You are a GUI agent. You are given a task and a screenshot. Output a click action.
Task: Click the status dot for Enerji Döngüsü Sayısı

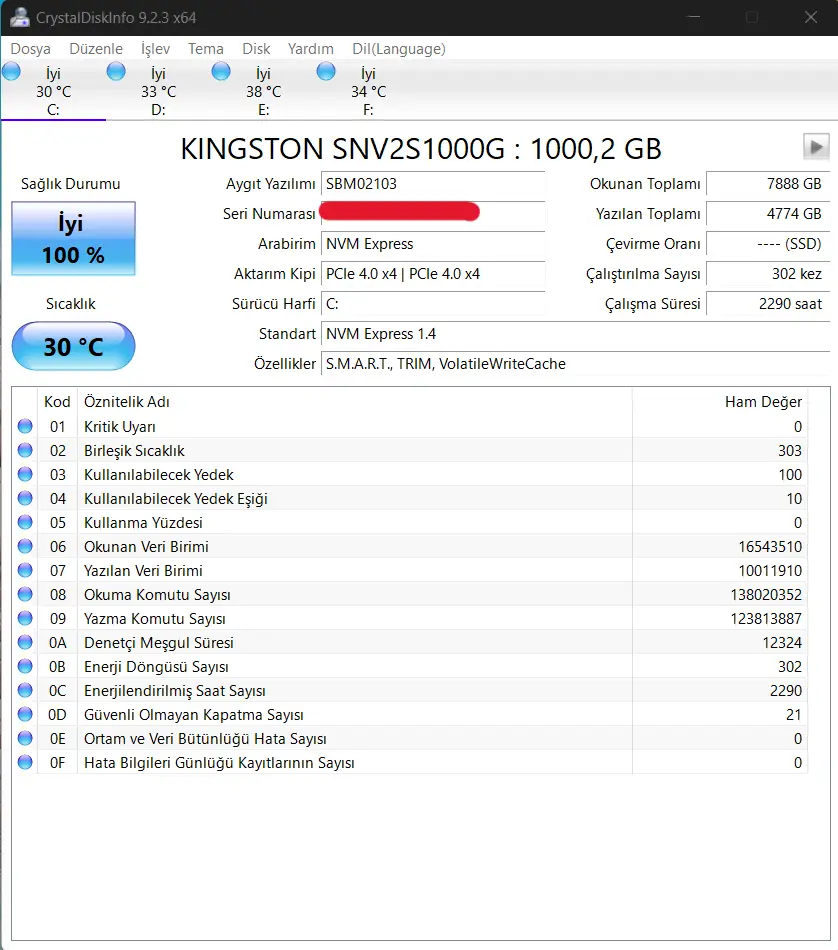pos(25,666)
